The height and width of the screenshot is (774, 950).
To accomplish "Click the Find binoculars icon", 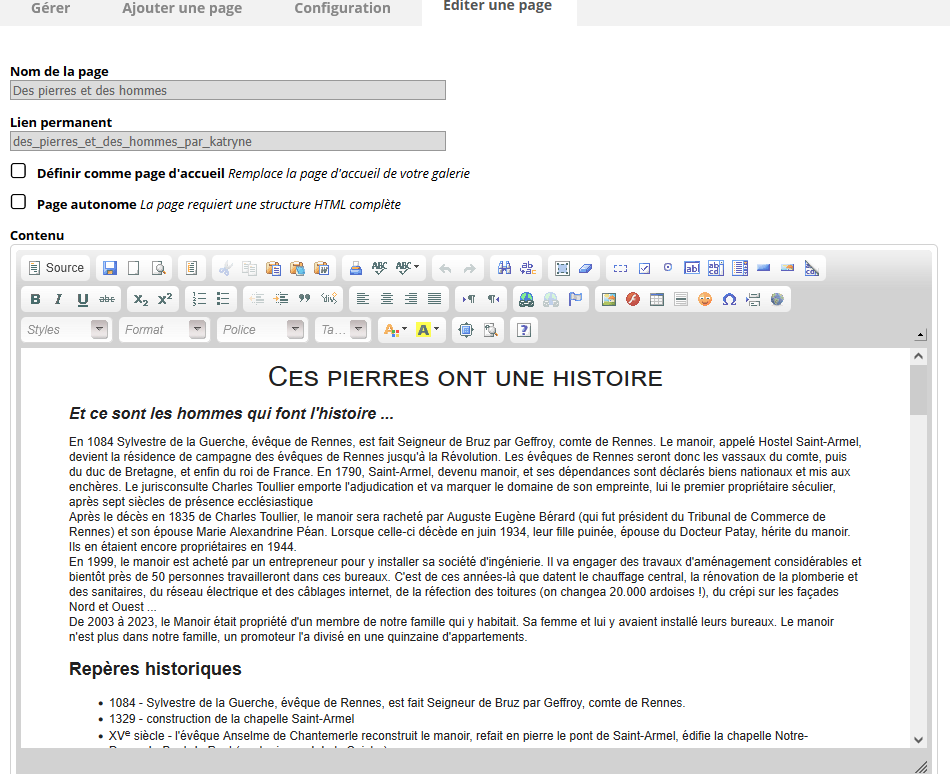I will point(504,268).
